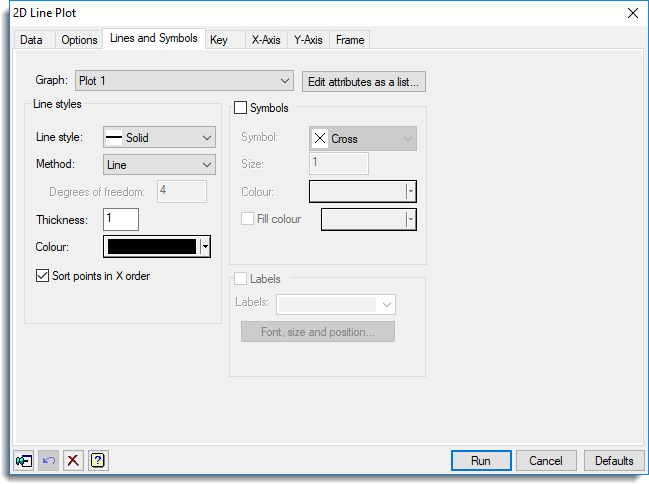Image resolution: width=649 pixels, height=484 pixels.
Task: Open the Options tab
Action: point(79,40)
